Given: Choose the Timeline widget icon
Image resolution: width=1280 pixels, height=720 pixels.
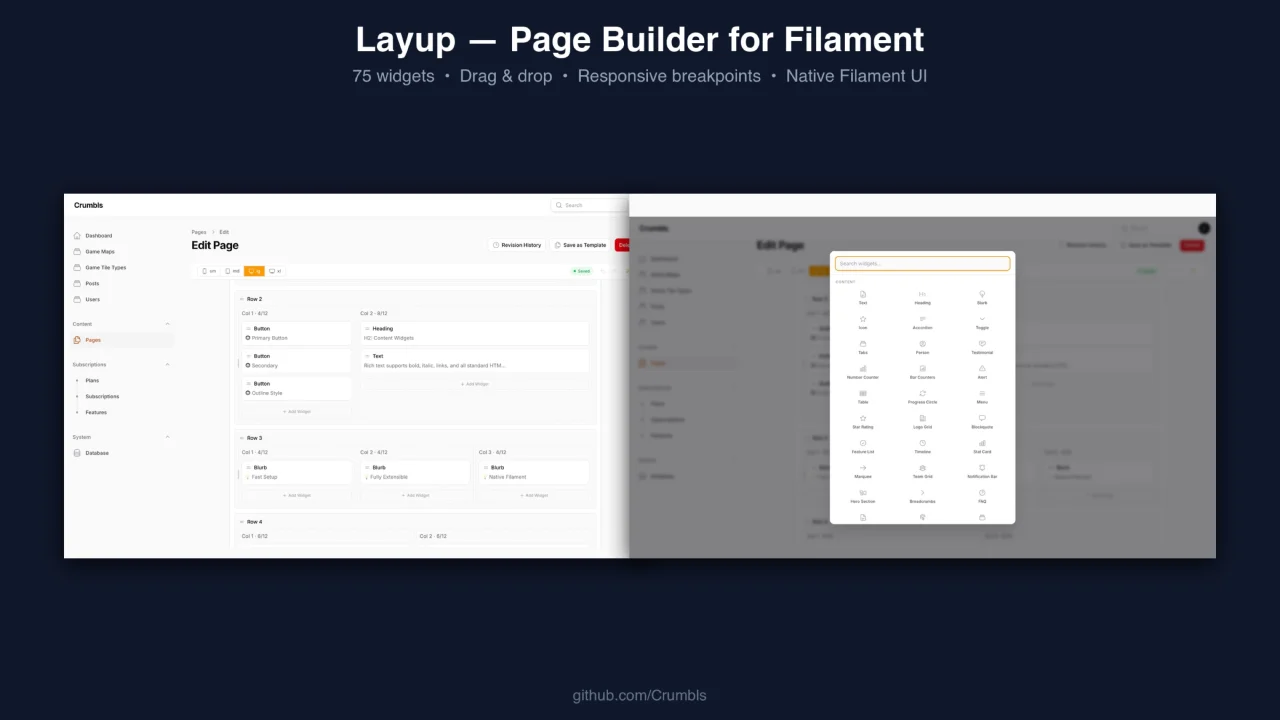Looking at the screenshot, I should point(920,448).
